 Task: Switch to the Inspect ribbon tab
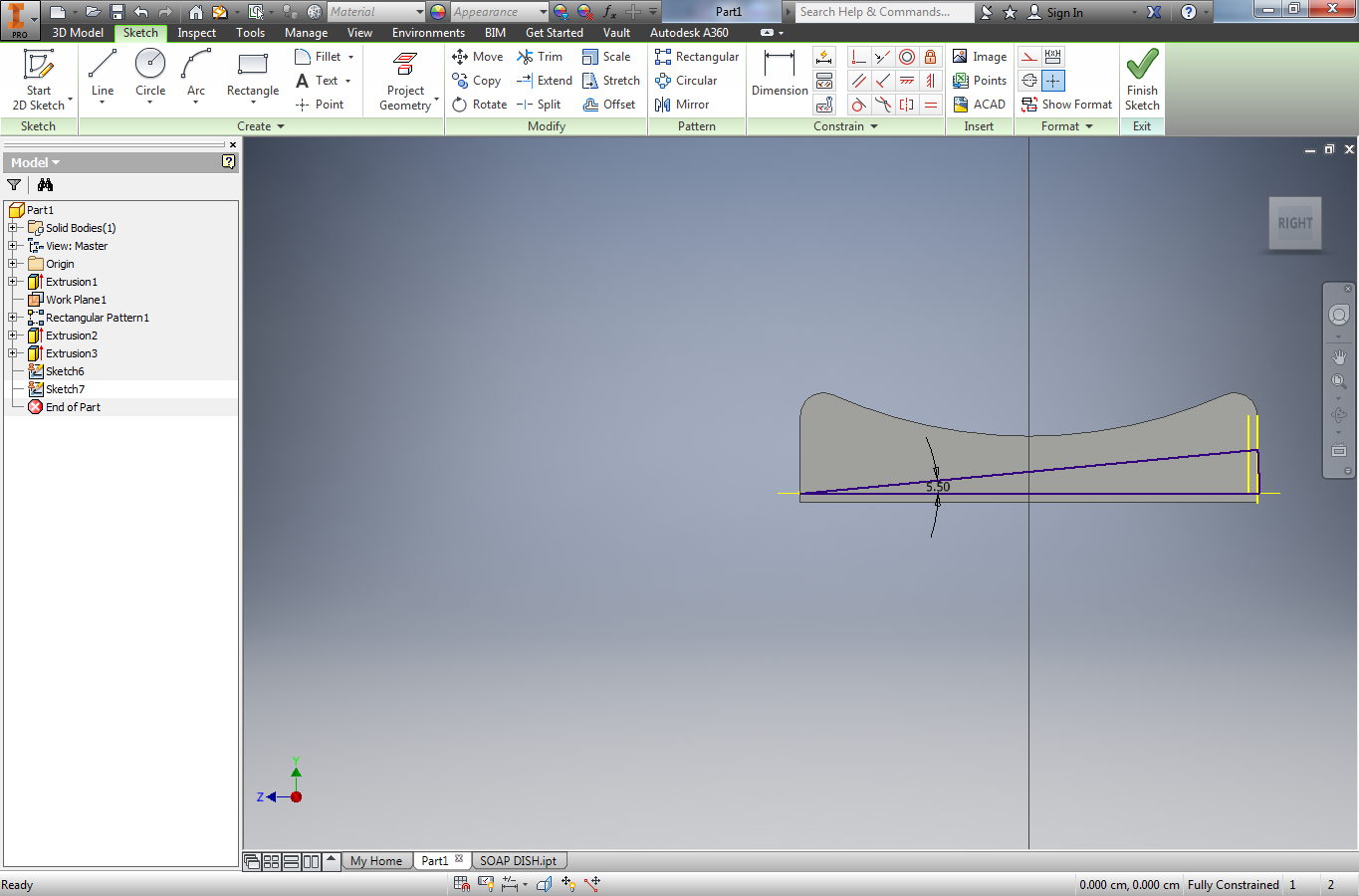tap(196, 33)
